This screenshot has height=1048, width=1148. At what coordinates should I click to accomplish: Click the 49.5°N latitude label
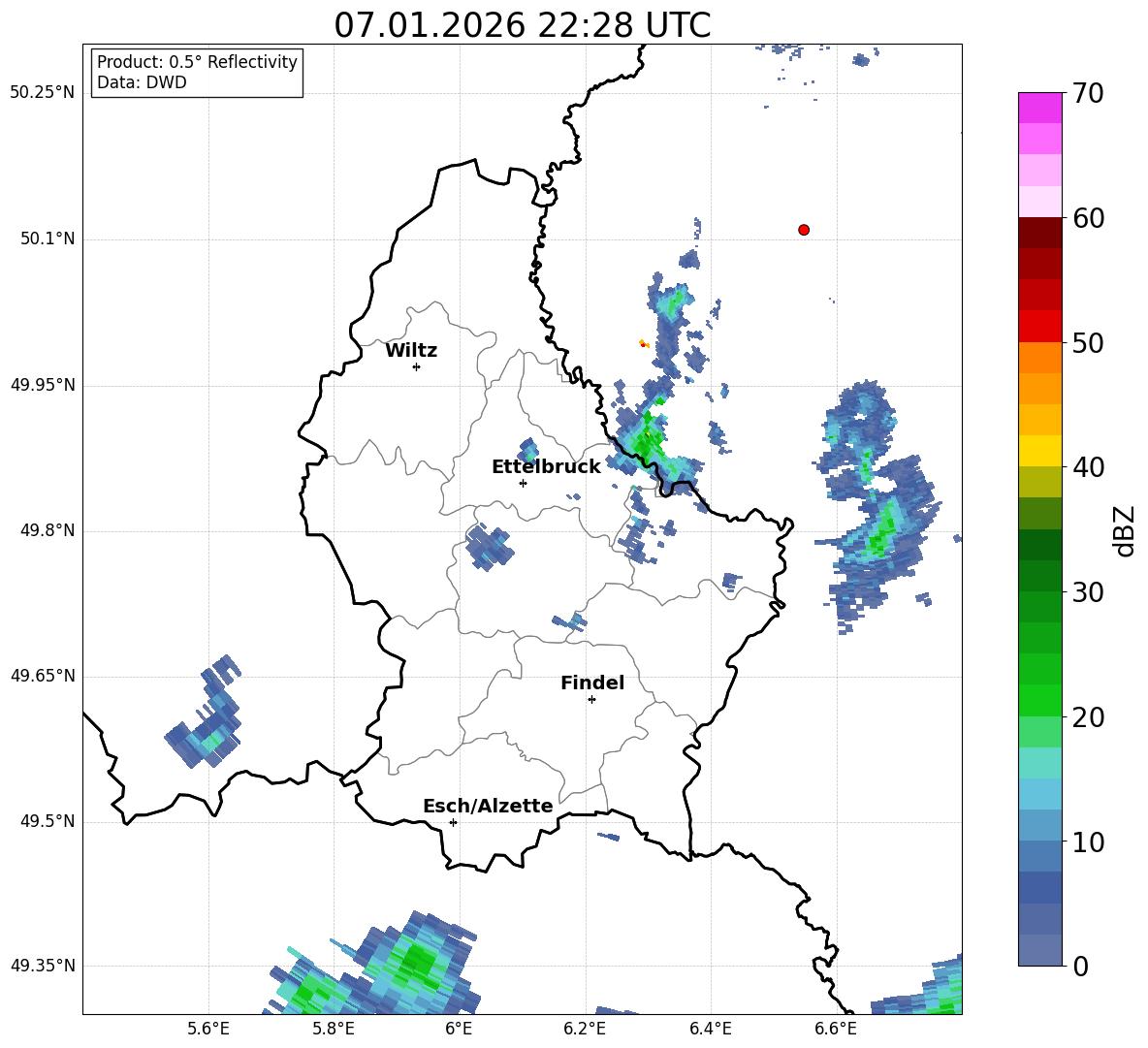(48, 821)
